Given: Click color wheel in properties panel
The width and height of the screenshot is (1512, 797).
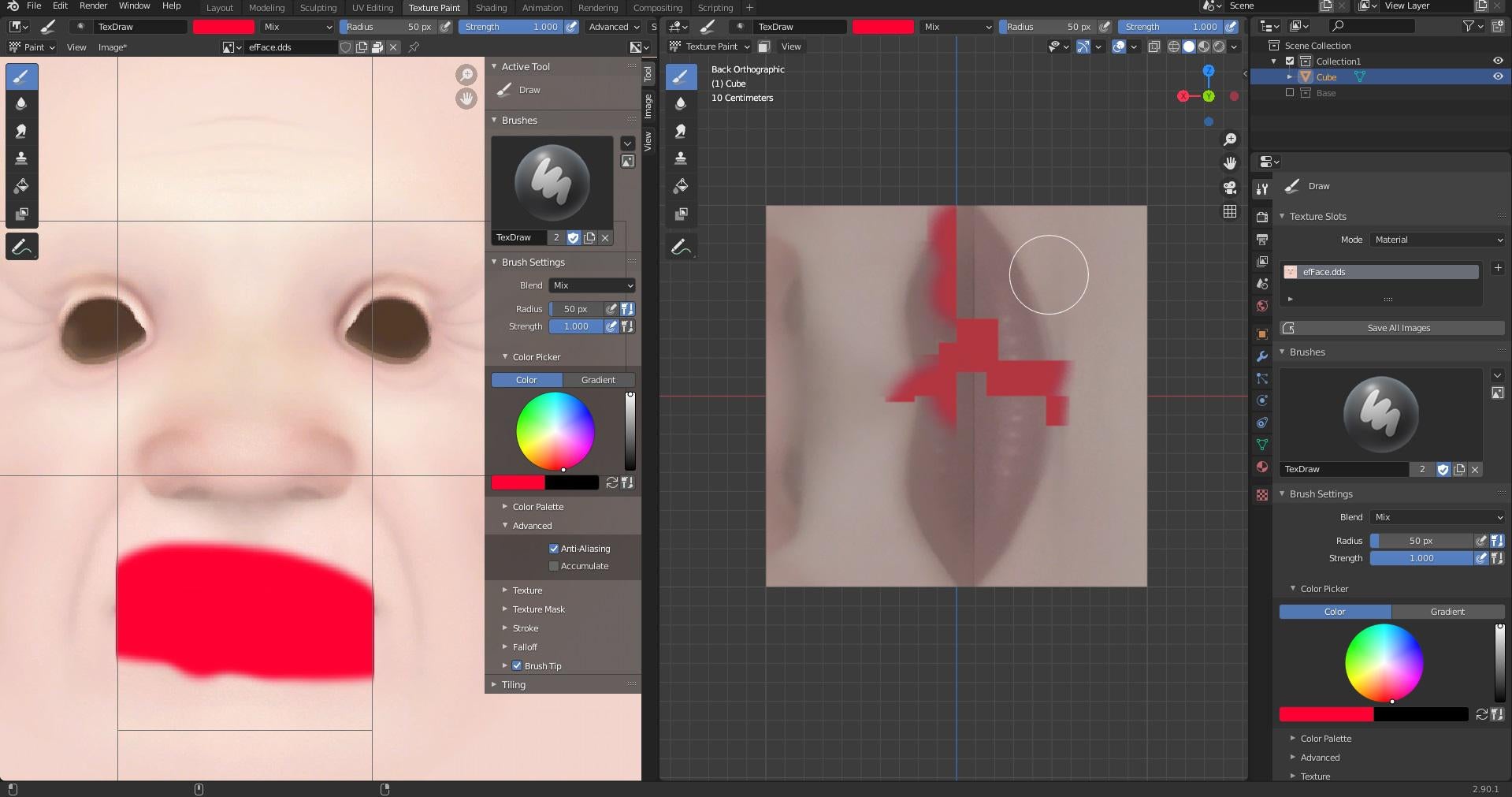Looking at the screenshot, I should point(1384,663).
